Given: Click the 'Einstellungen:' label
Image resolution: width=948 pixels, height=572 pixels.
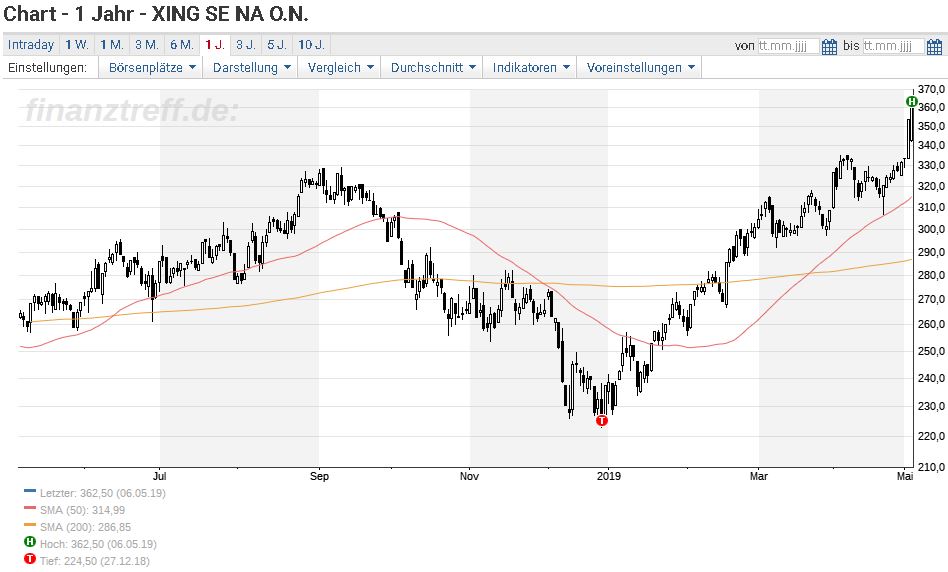Looking at the screenshot, I should pos(47,68).
